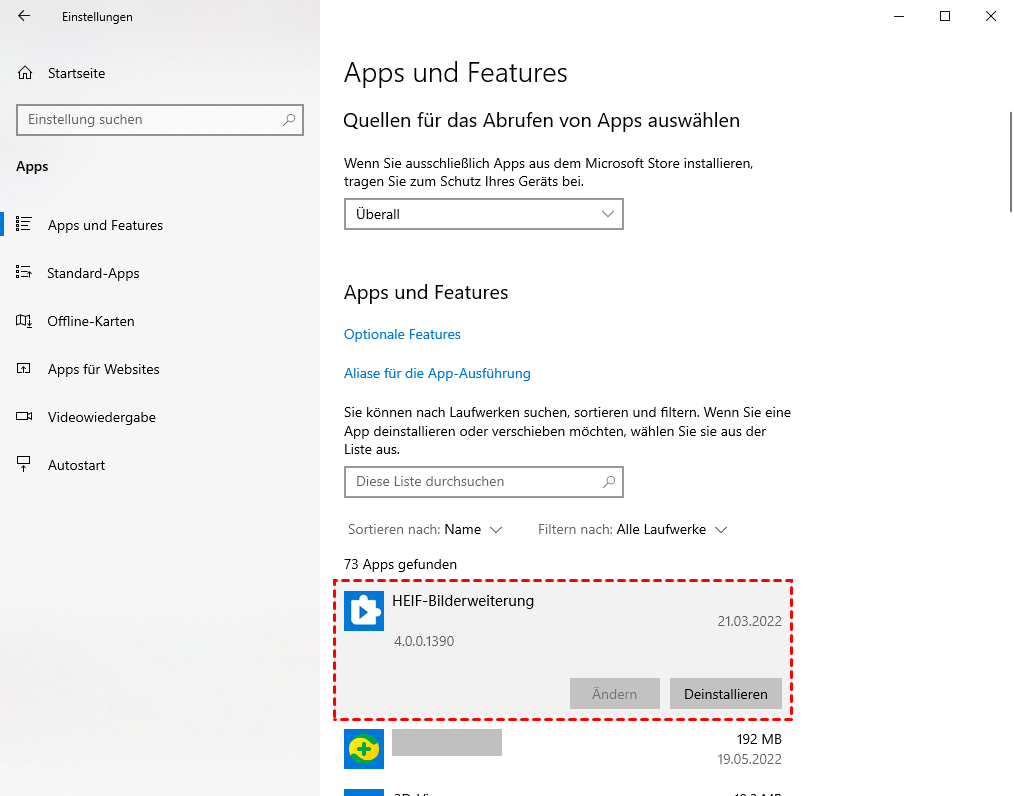Click the green plus app icon

tap(364, 748)
